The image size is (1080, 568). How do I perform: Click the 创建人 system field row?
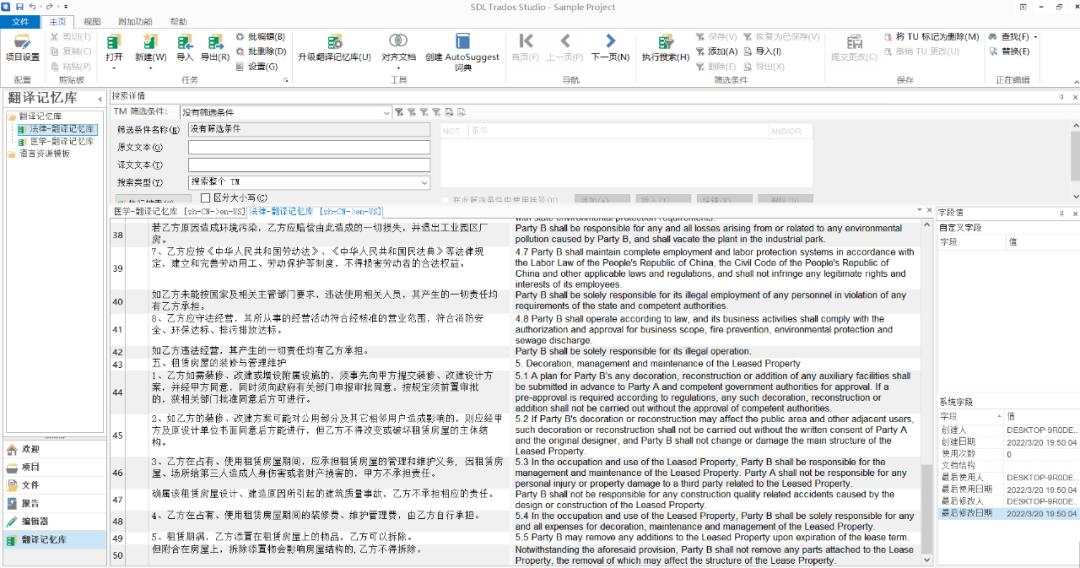coord(1008,430)
